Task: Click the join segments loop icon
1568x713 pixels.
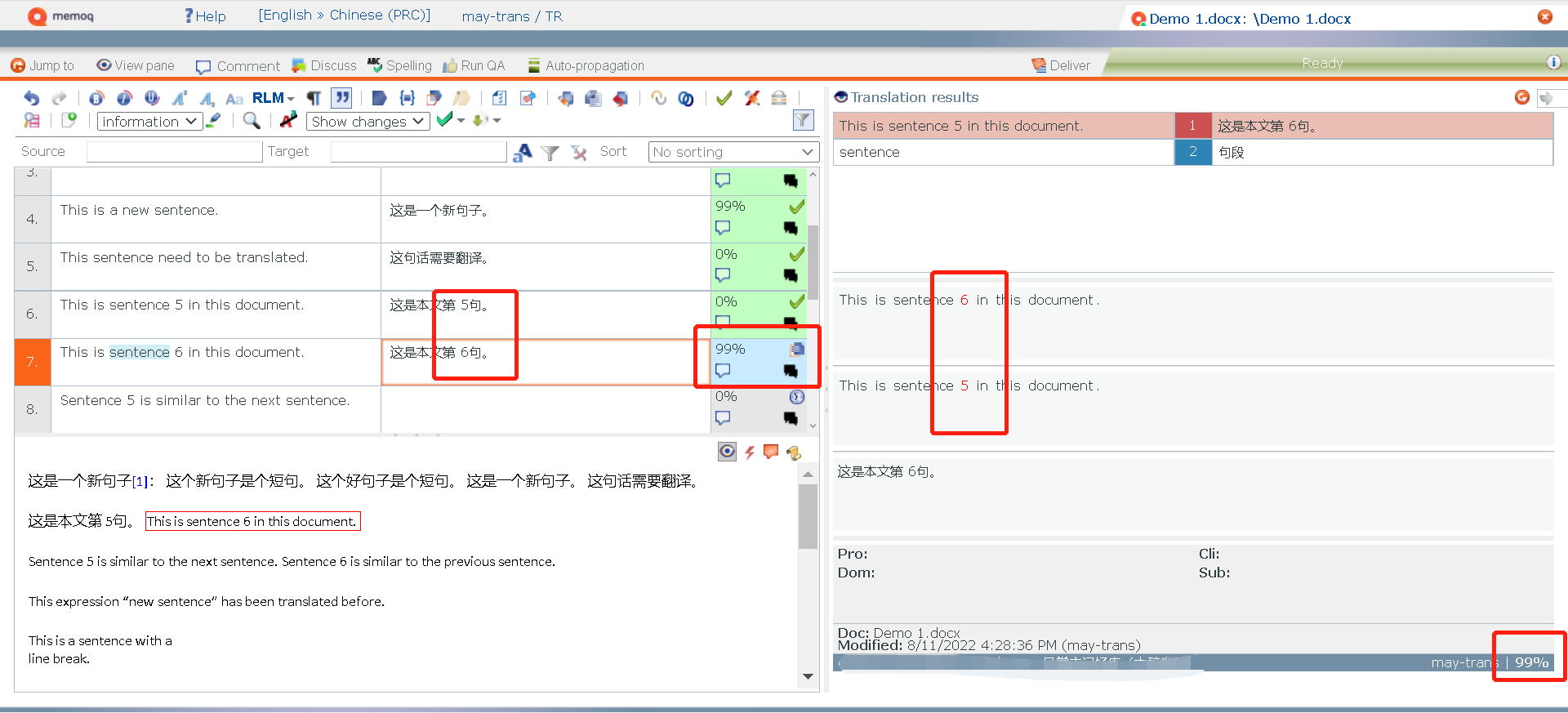Action: 658,98
